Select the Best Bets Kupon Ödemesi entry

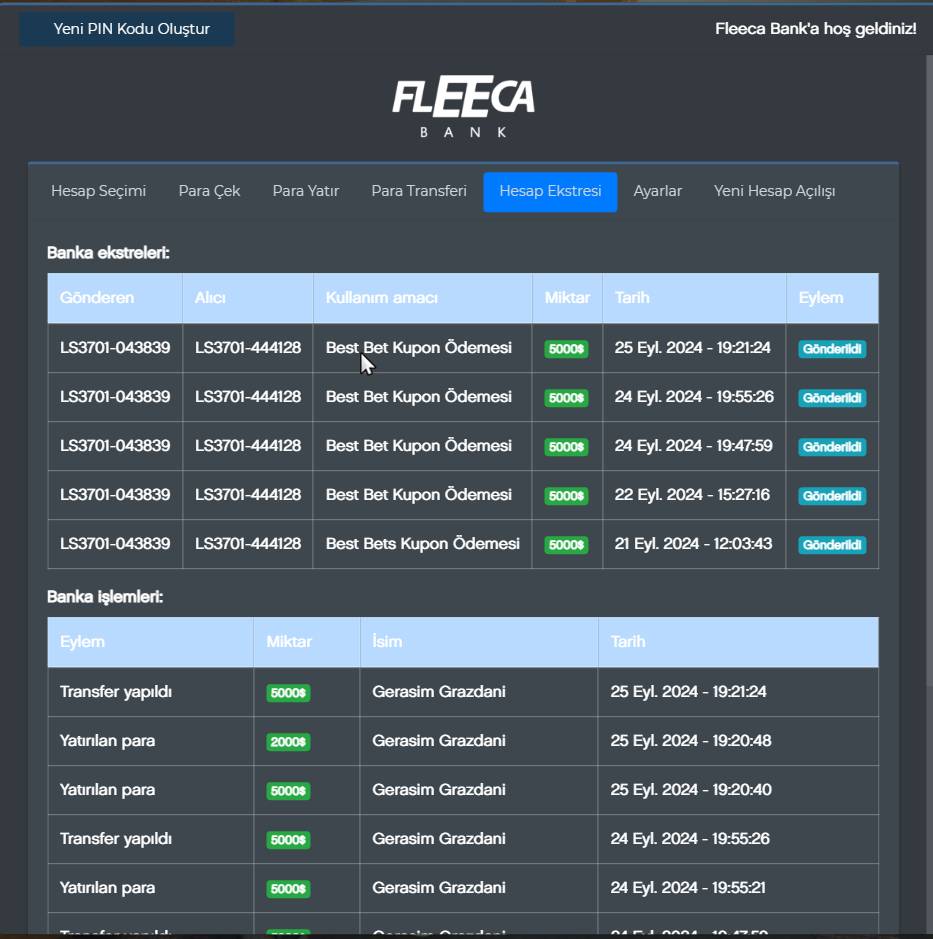coord(422,544)
